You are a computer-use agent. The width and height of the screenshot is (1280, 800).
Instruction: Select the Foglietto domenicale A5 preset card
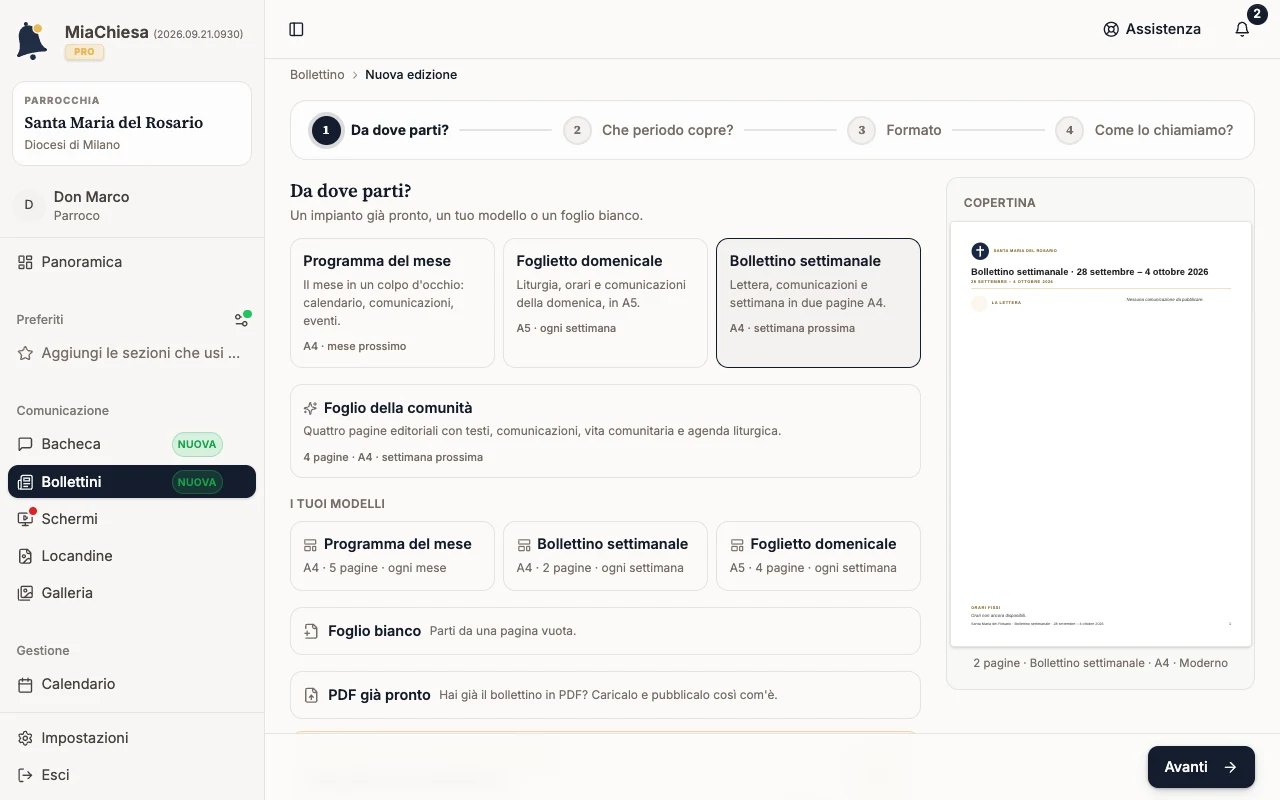[605, 303]
